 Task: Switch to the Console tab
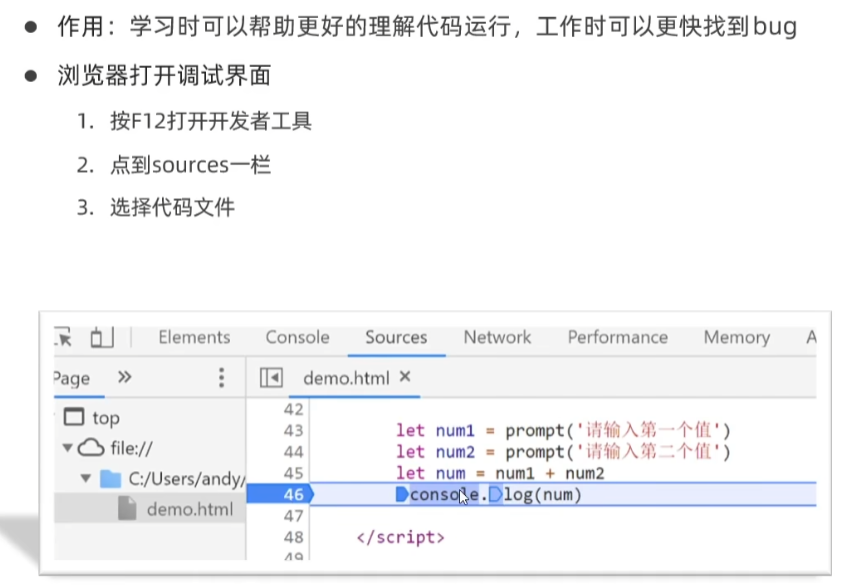pos(297,337)
